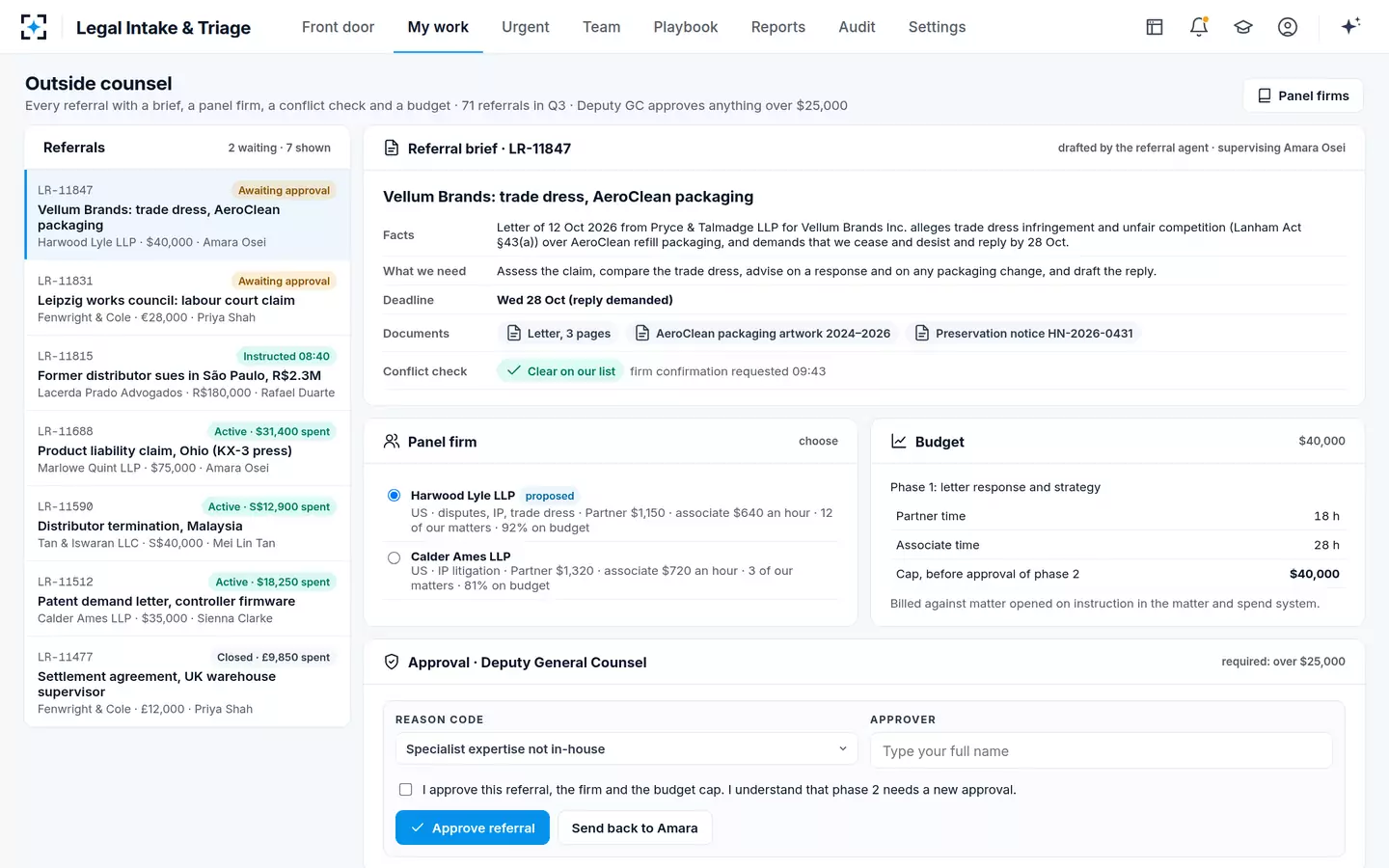Tick the 'I approve this referral' checkbox

406,790
